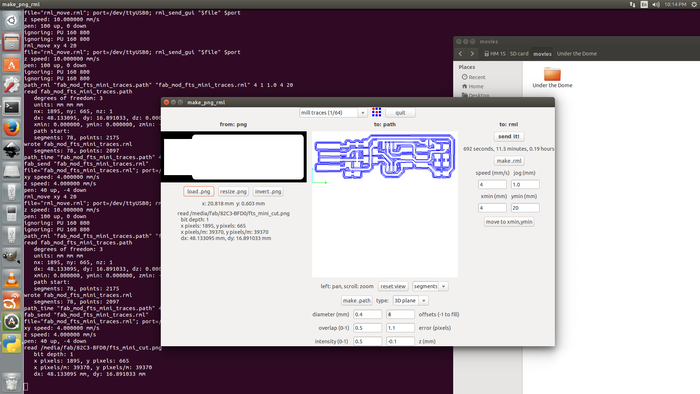This screenshot has width=700, height=394.
Task: Click the reset view button
Action: click(x=393, y=286)
